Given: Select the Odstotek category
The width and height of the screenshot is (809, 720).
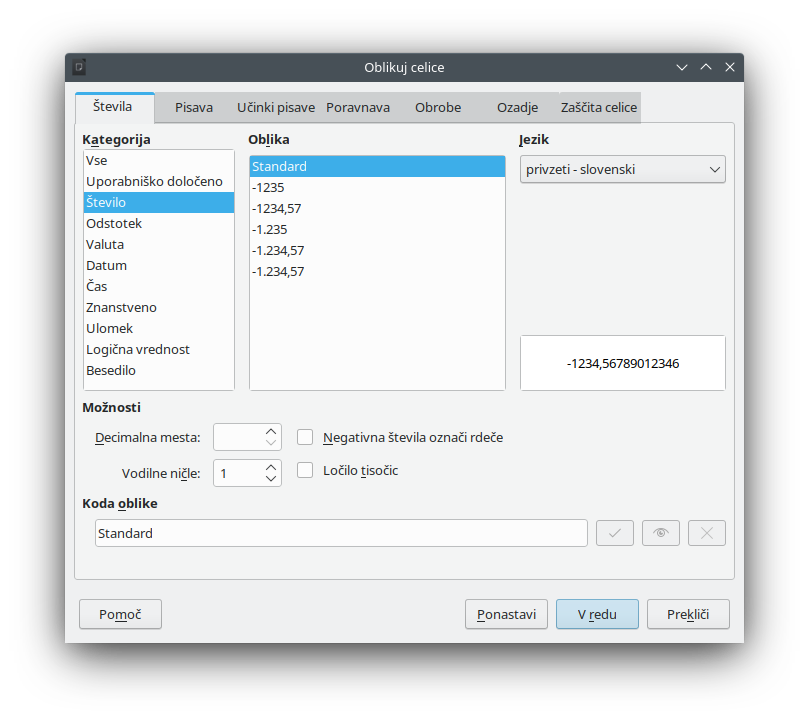Looking at the screenshot, I should [158, 223].
